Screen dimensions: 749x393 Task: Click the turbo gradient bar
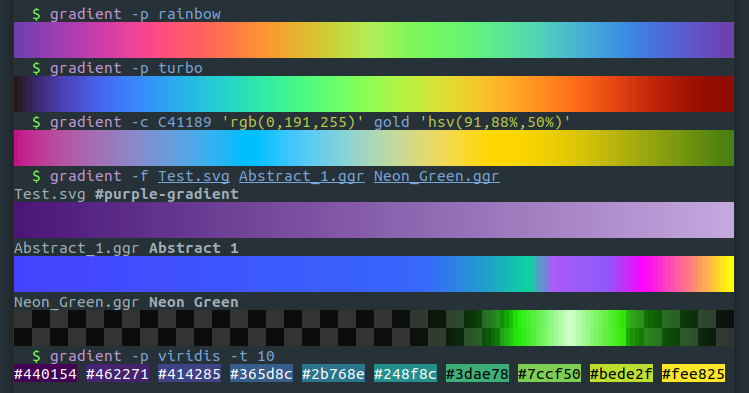coord(374,94)
